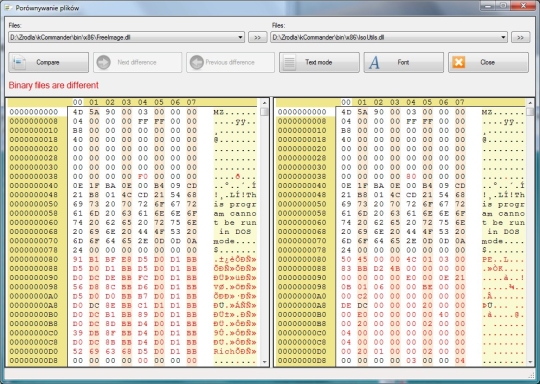Open the right file path dropdown
This screenshot has width=540, height=384.
pyautogui.click(x=503, y=37)
